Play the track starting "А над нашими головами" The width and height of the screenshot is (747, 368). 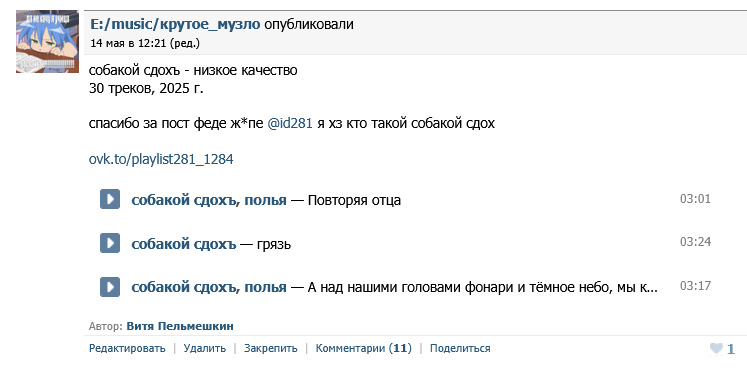(x=110, y=287)
